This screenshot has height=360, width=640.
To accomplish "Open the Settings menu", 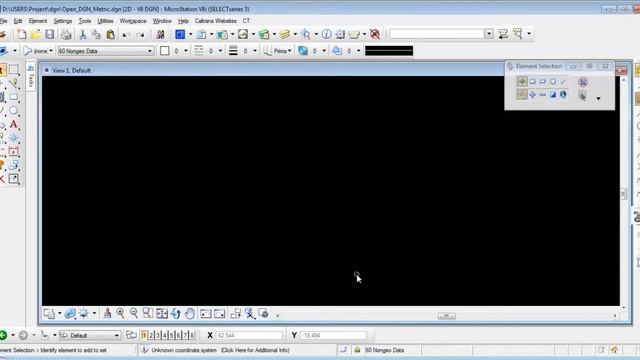I will coord(62,21).
